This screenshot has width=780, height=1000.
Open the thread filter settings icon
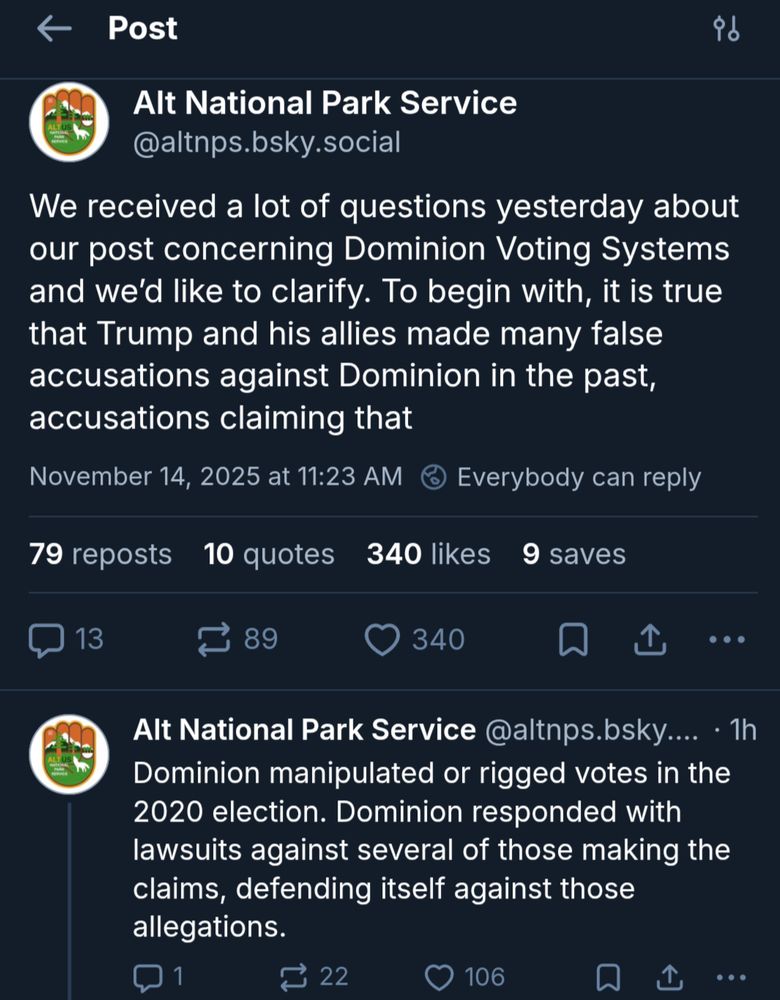(728, 28)
